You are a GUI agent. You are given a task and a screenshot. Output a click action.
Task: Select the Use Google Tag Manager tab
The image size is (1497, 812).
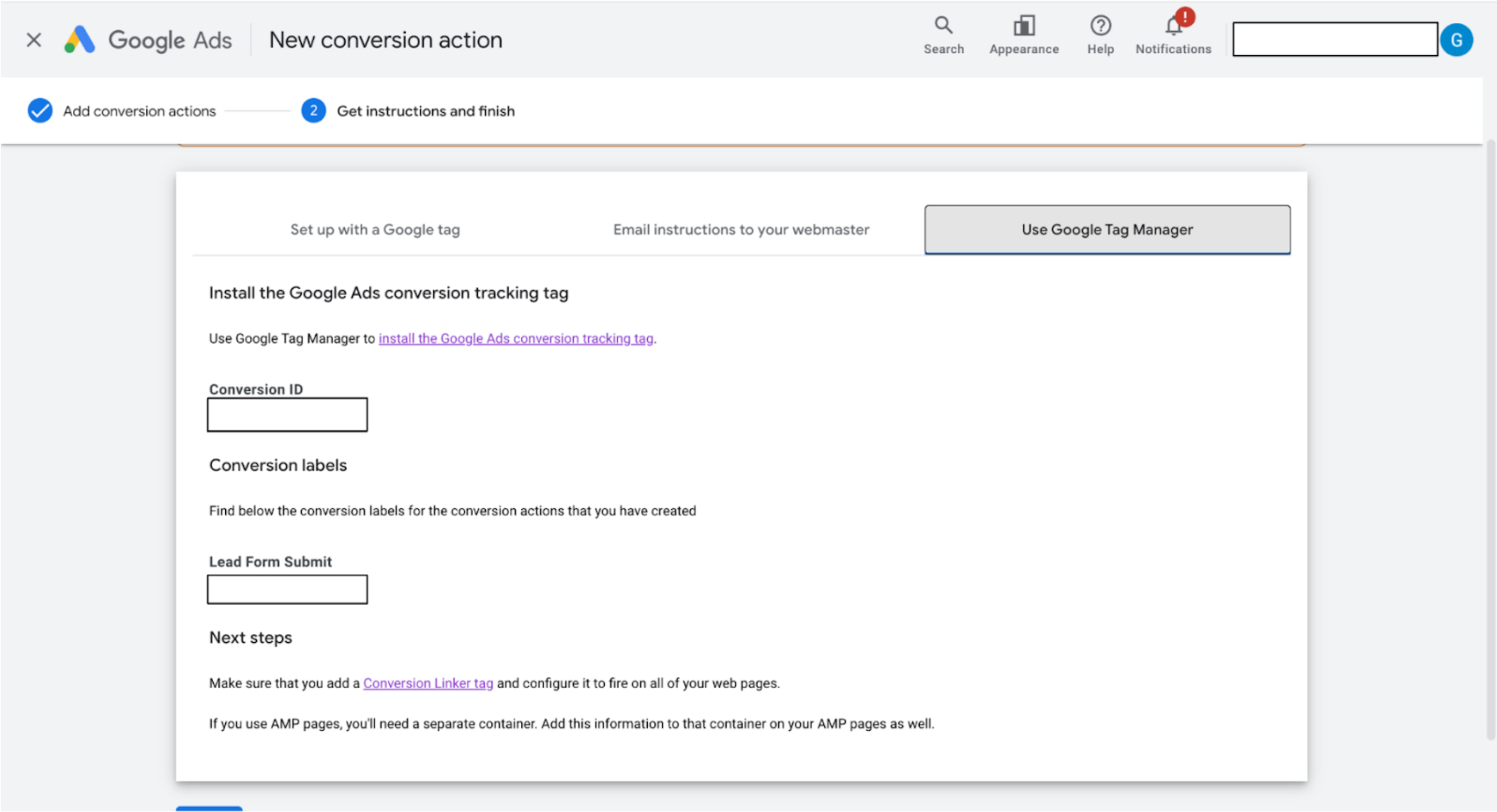coord(1107,229)
